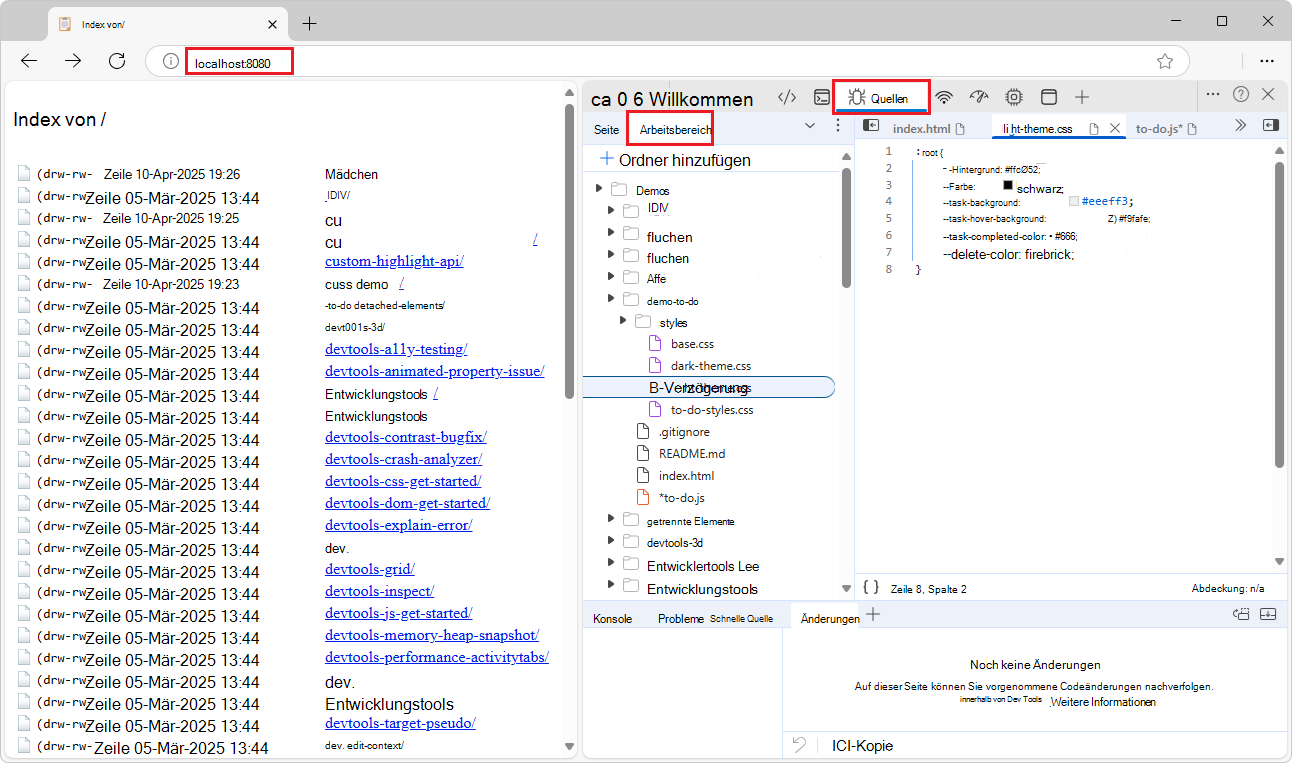
Task: Click Ordner hinzufügen to add folder
Action: [x=675, y=160]
